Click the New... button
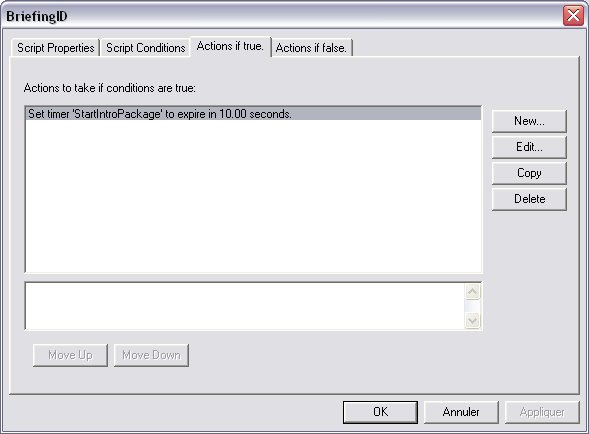This screenshot has height=434, width=589. (x=529, y=121)
